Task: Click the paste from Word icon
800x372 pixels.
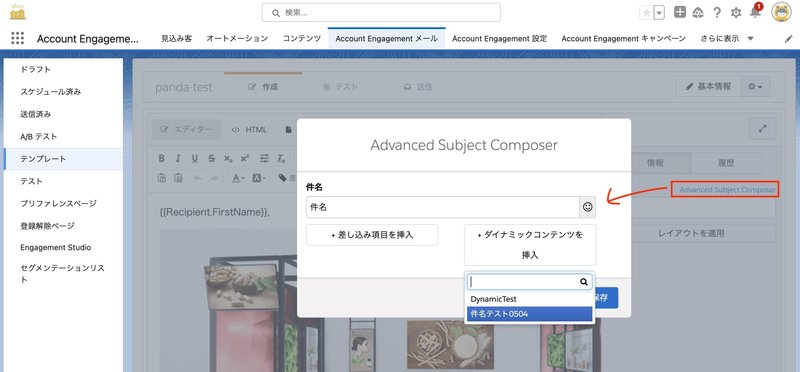Action: (178, 178)
